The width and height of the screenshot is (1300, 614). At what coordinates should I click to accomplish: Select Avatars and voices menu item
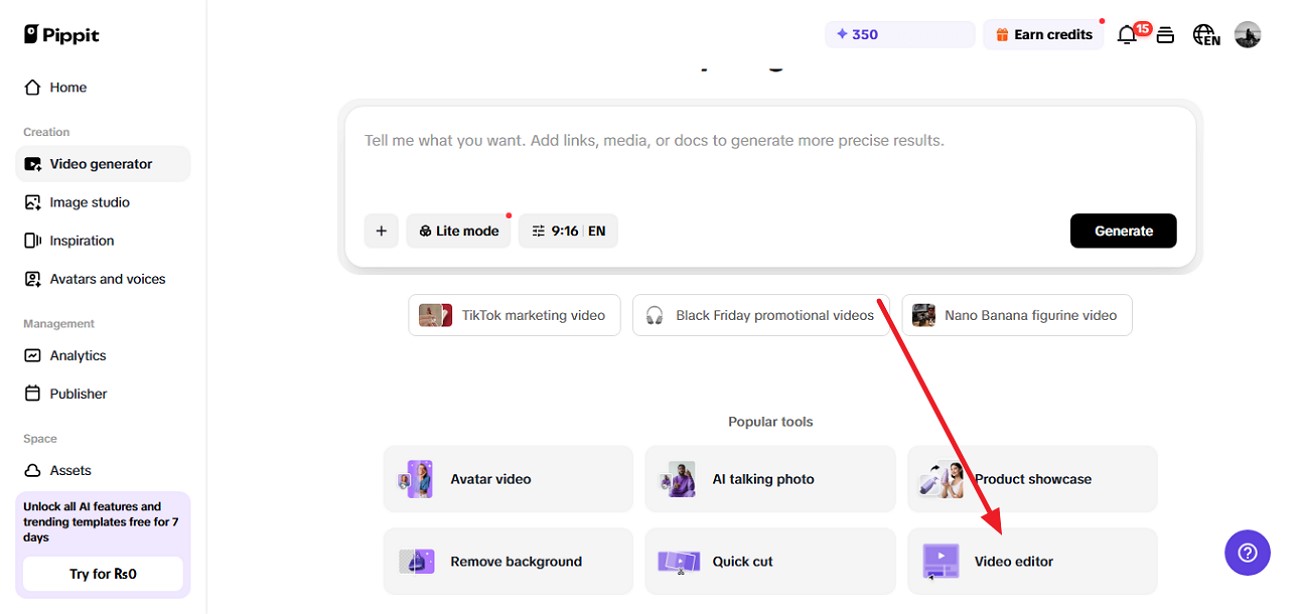[107, 279]
